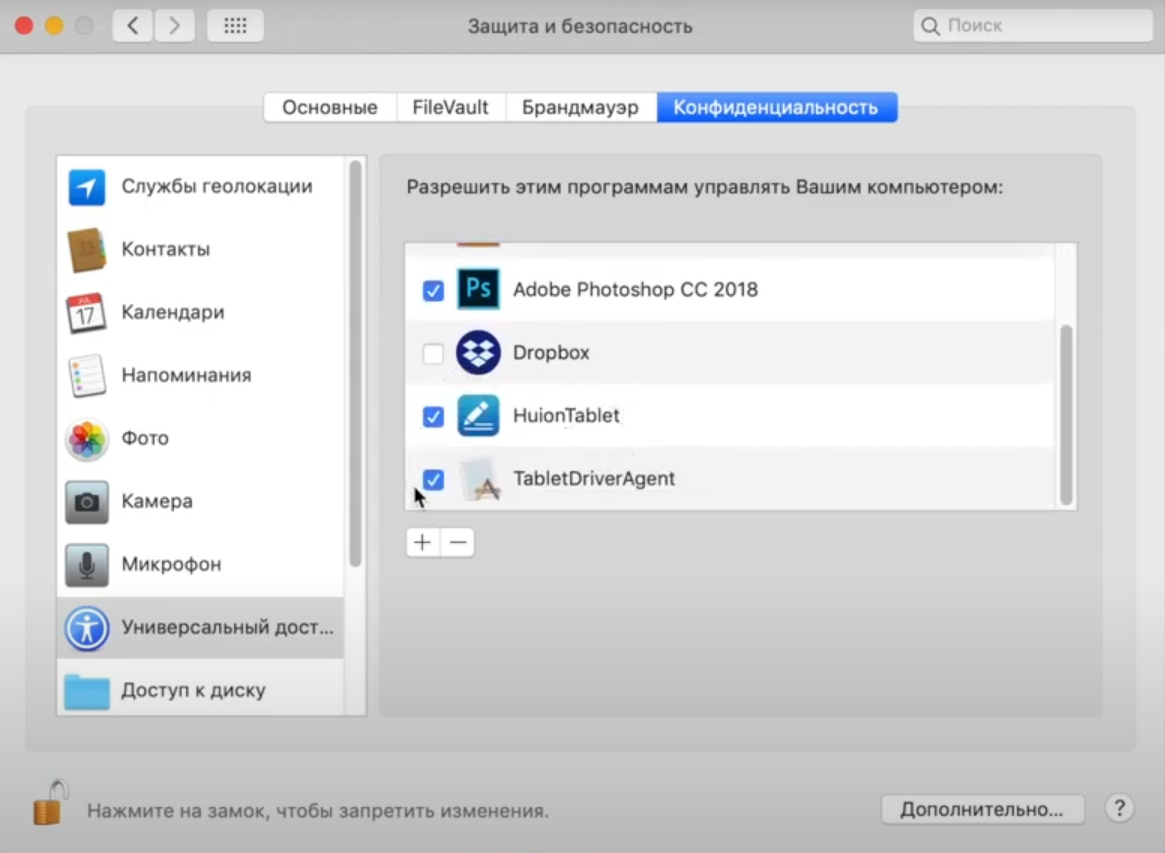Enable the Dropbox checkbox
This screenshot has height=853, width=1165.
[x=433, y=354]
